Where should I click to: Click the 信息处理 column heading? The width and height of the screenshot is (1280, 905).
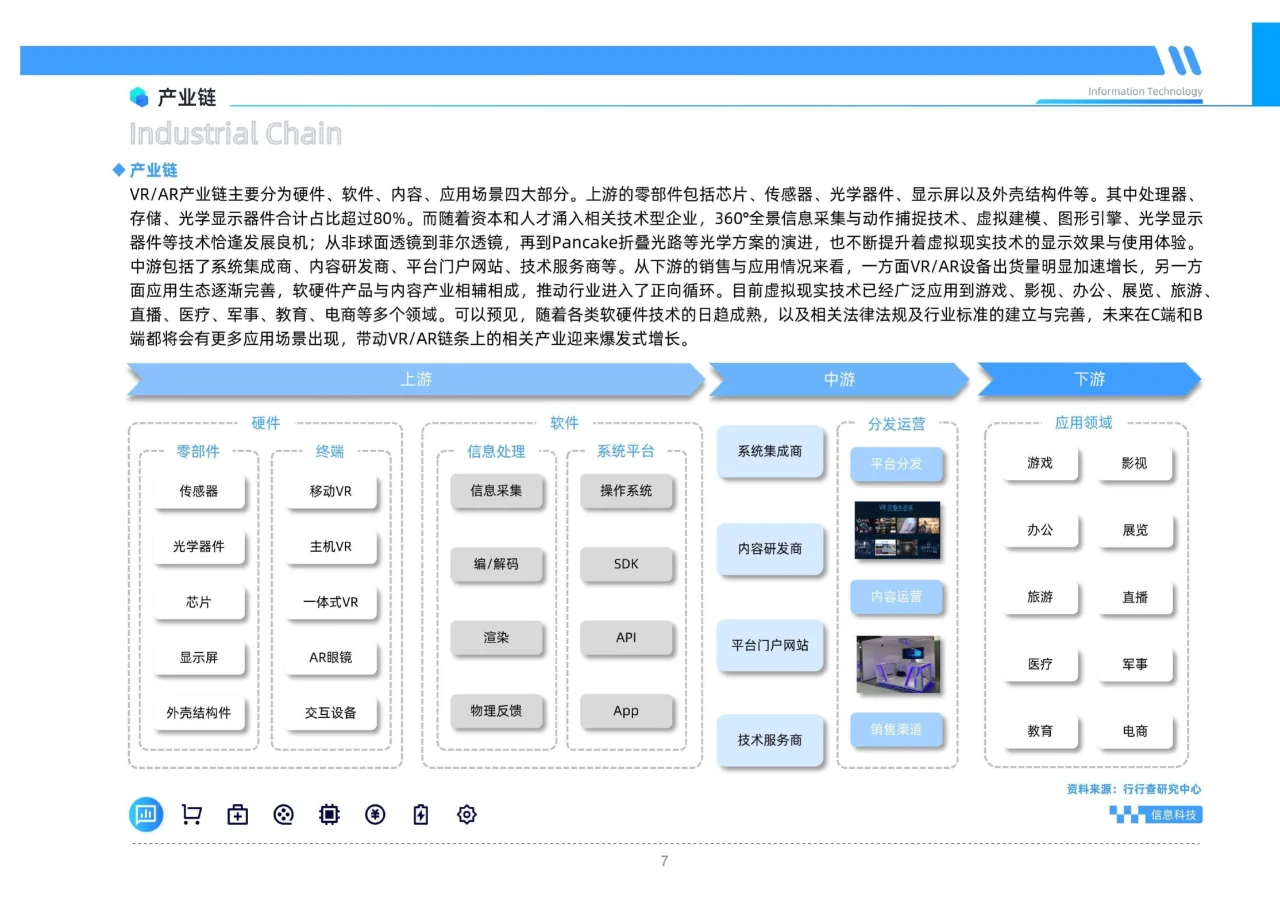point(496,452)
